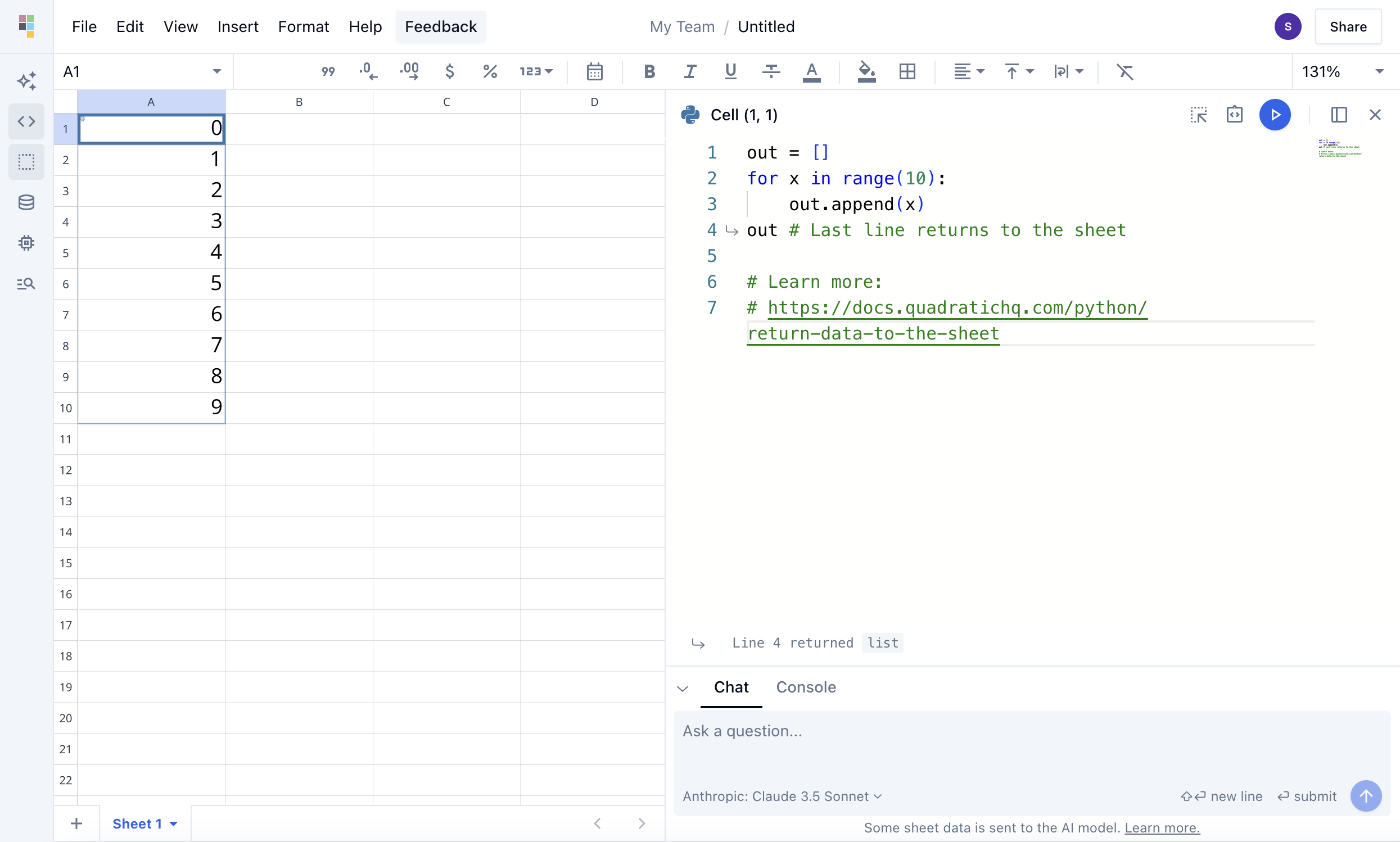The height and width of the screenshot is (842, 1400).
Task: Toggle bold formatting
Action: [649, 71]
